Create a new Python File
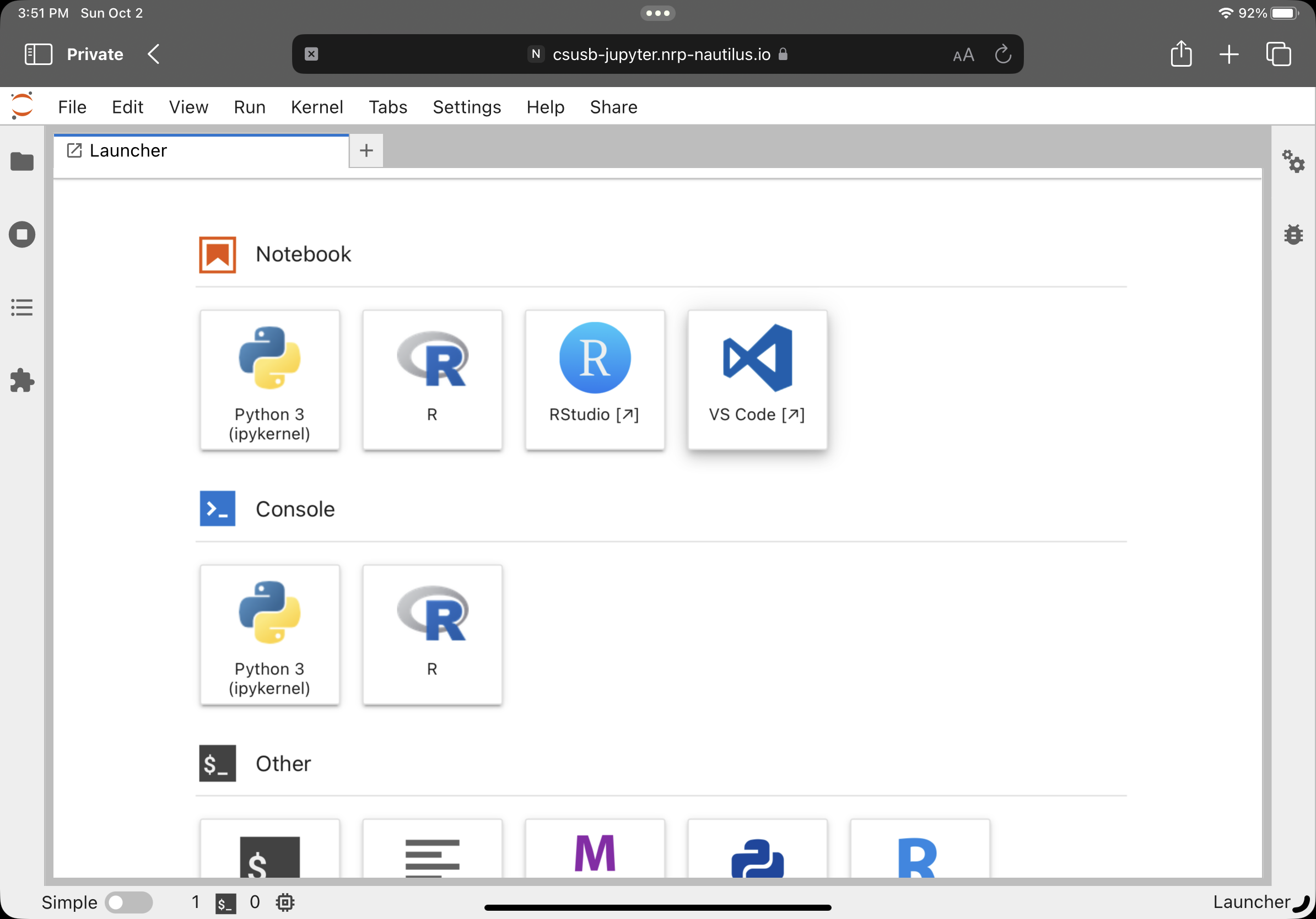 pyautogui.click(x=757, y=848)
